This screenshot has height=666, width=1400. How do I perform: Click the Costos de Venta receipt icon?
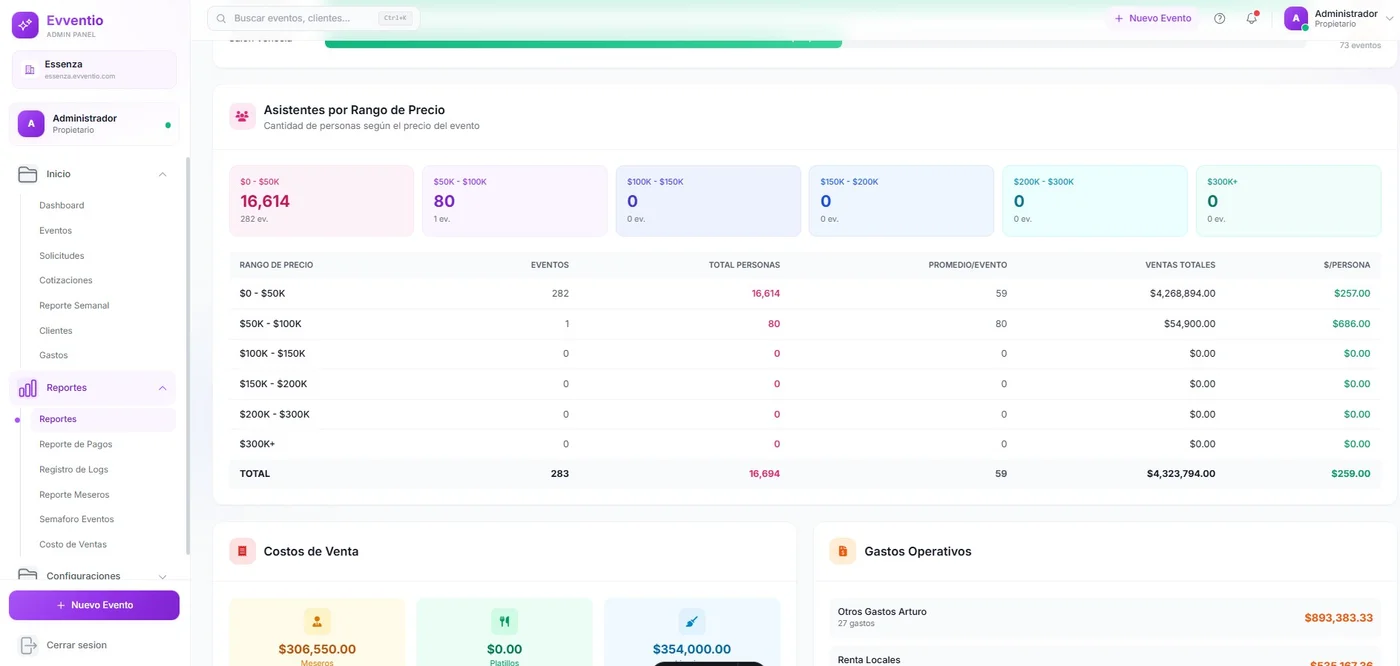pyautogui.click(x=242, y=551)
